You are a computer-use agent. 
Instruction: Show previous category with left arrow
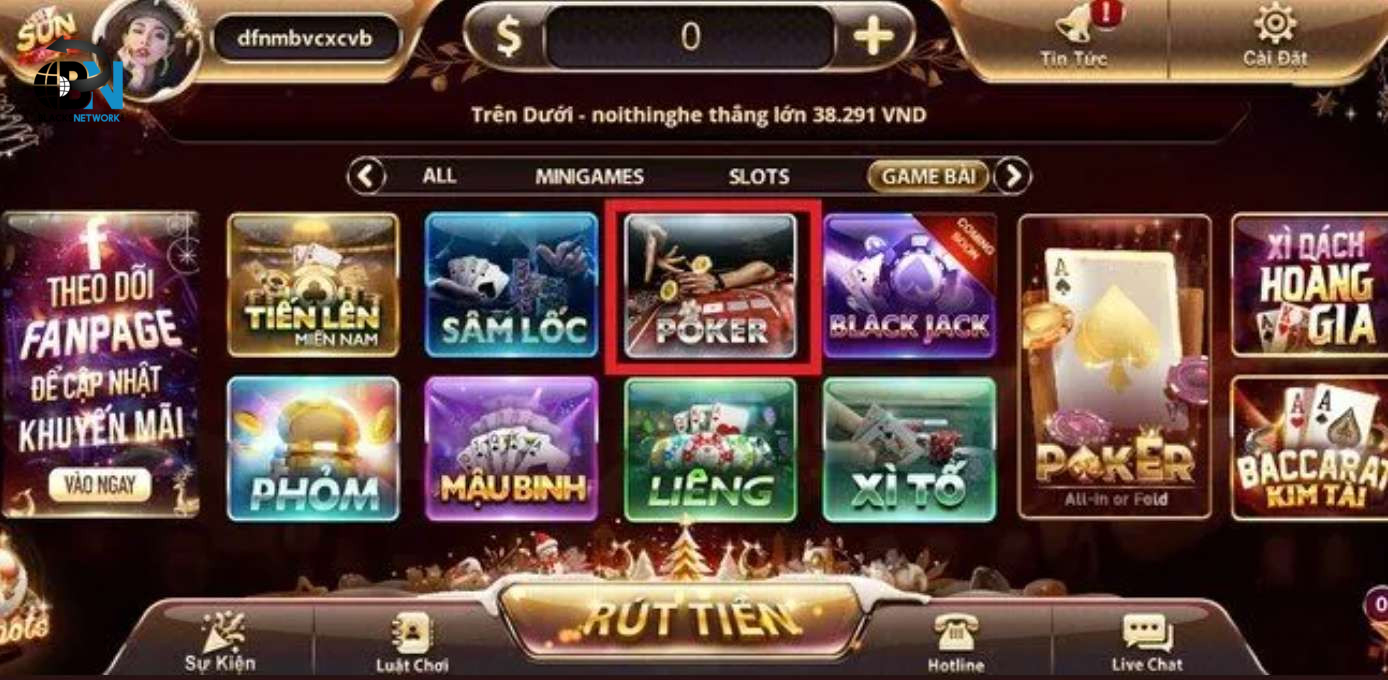pyautogui.click(x=367, y=177)
